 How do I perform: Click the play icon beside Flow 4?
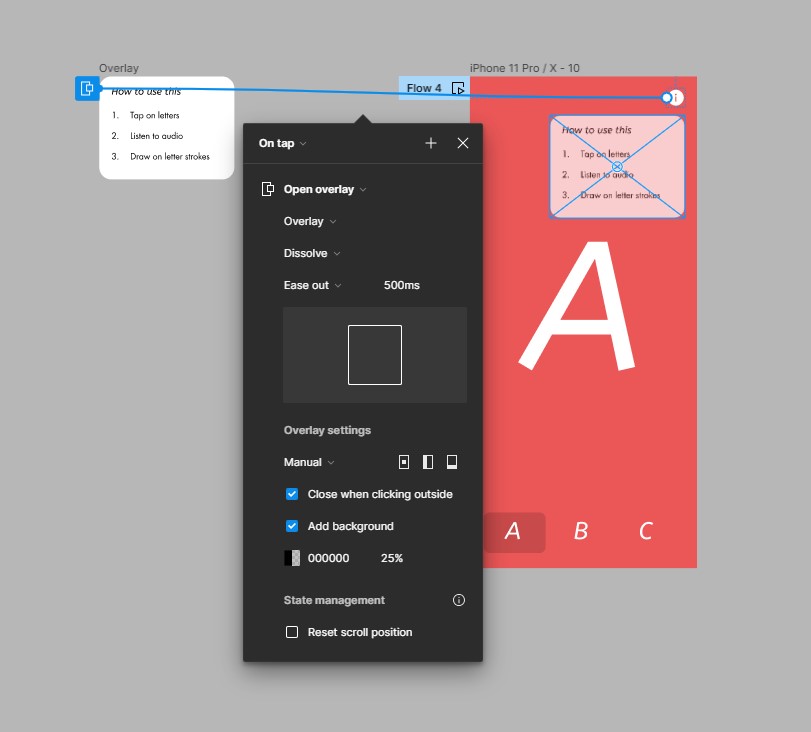[458, 88]
